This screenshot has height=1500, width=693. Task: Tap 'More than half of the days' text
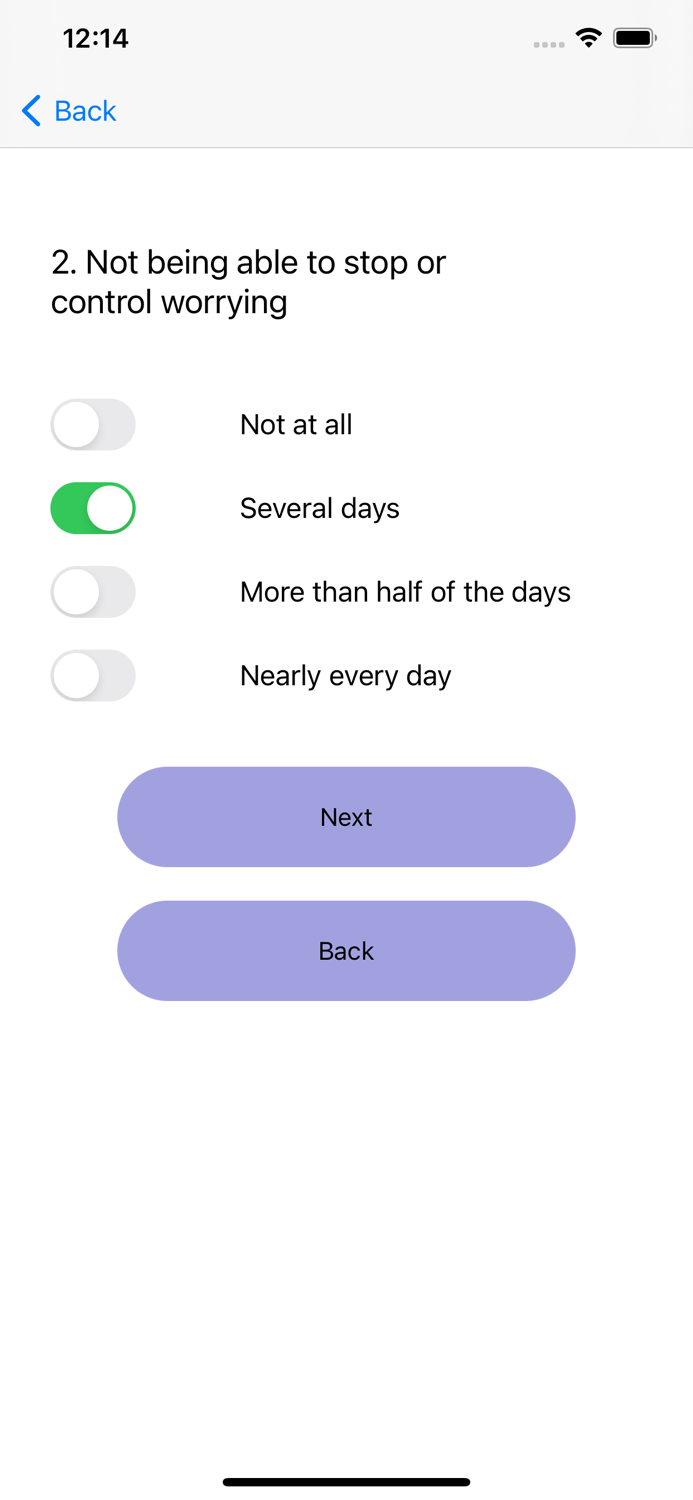(x=405, y=592)
